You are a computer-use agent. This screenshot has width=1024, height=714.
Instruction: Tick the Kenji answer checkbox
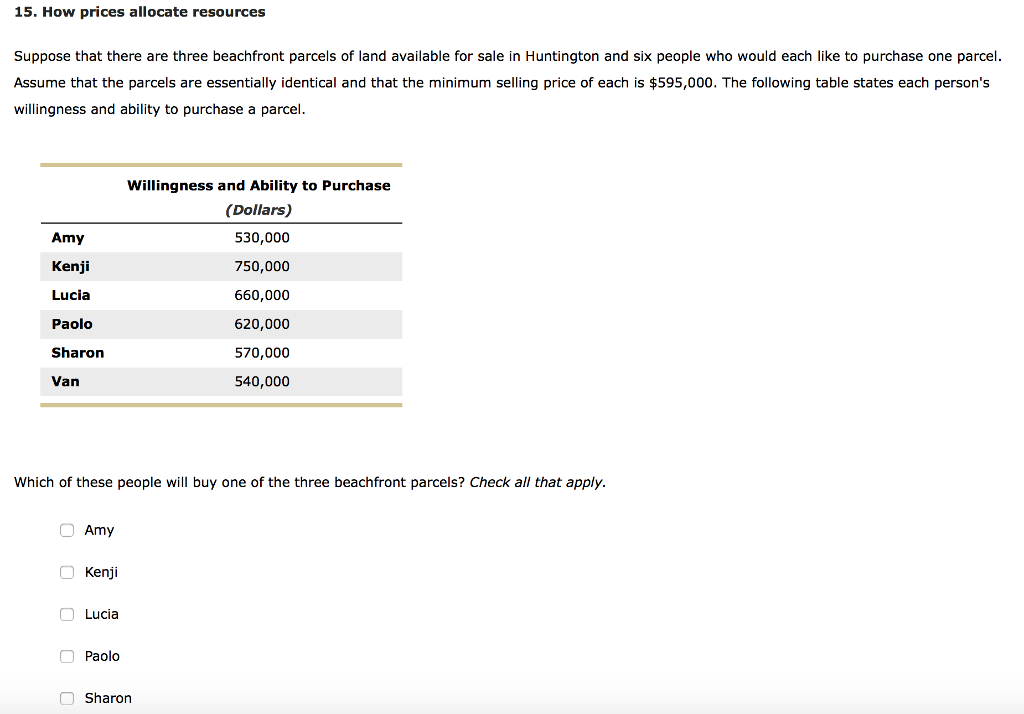tap(67, 572)
